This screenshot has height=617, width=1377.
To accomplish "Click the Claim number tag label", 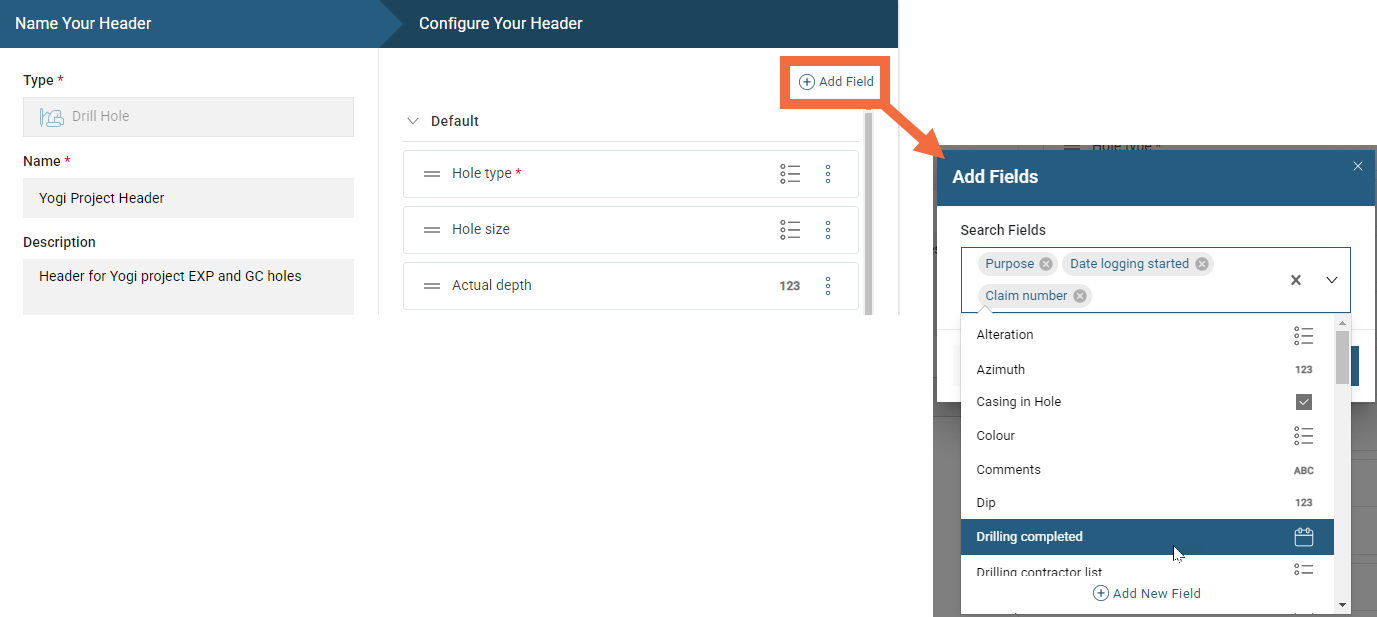I will click(x=1026, y=296).
